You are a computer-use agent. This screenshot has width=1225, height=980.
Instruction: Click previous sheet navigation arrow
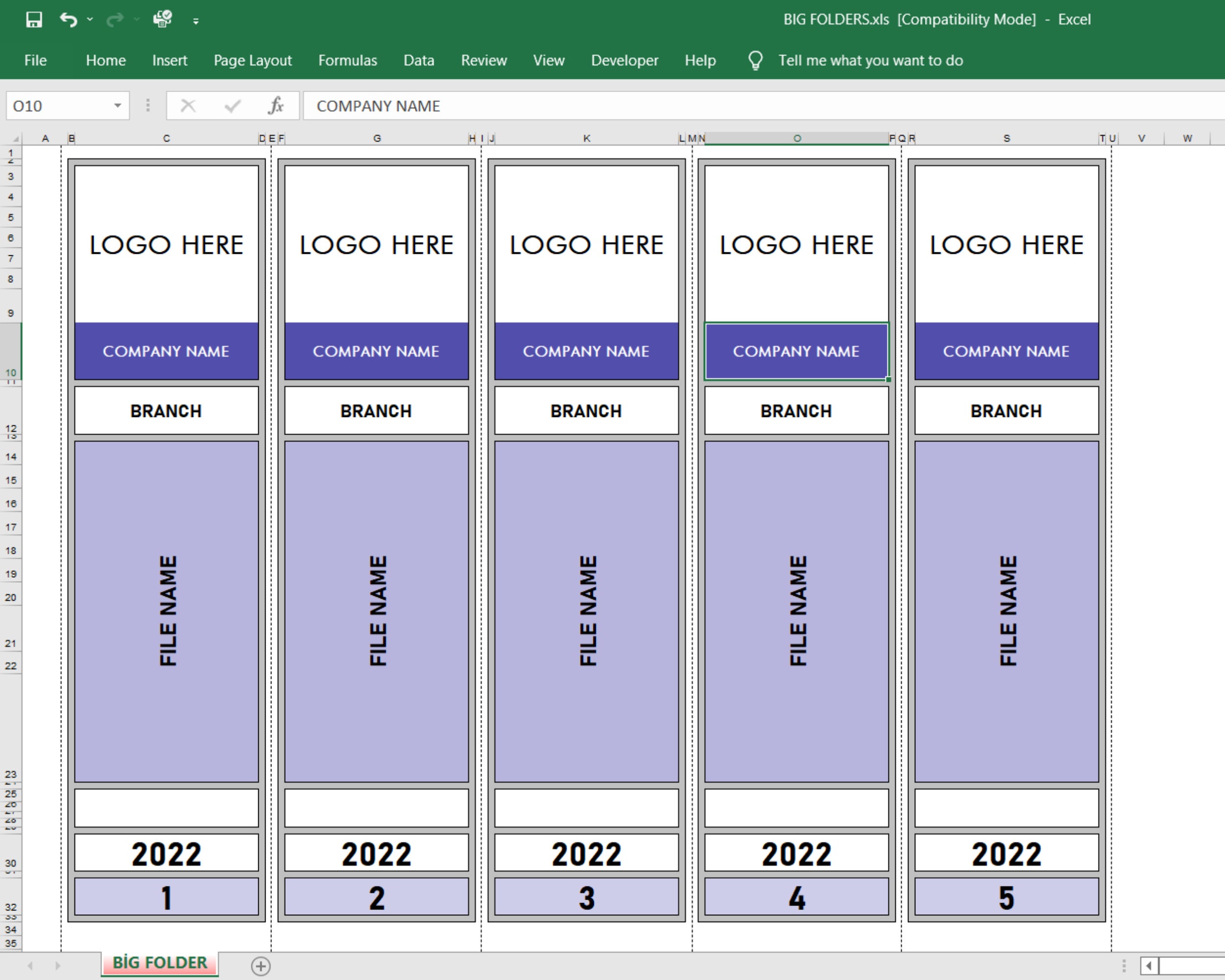(30, 966)
